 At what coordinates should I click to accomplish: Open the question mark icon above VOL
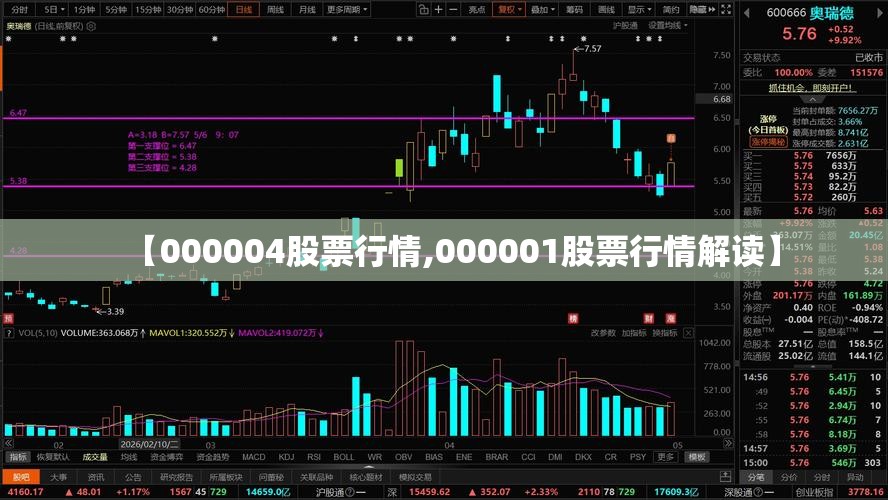coord(8,333)
